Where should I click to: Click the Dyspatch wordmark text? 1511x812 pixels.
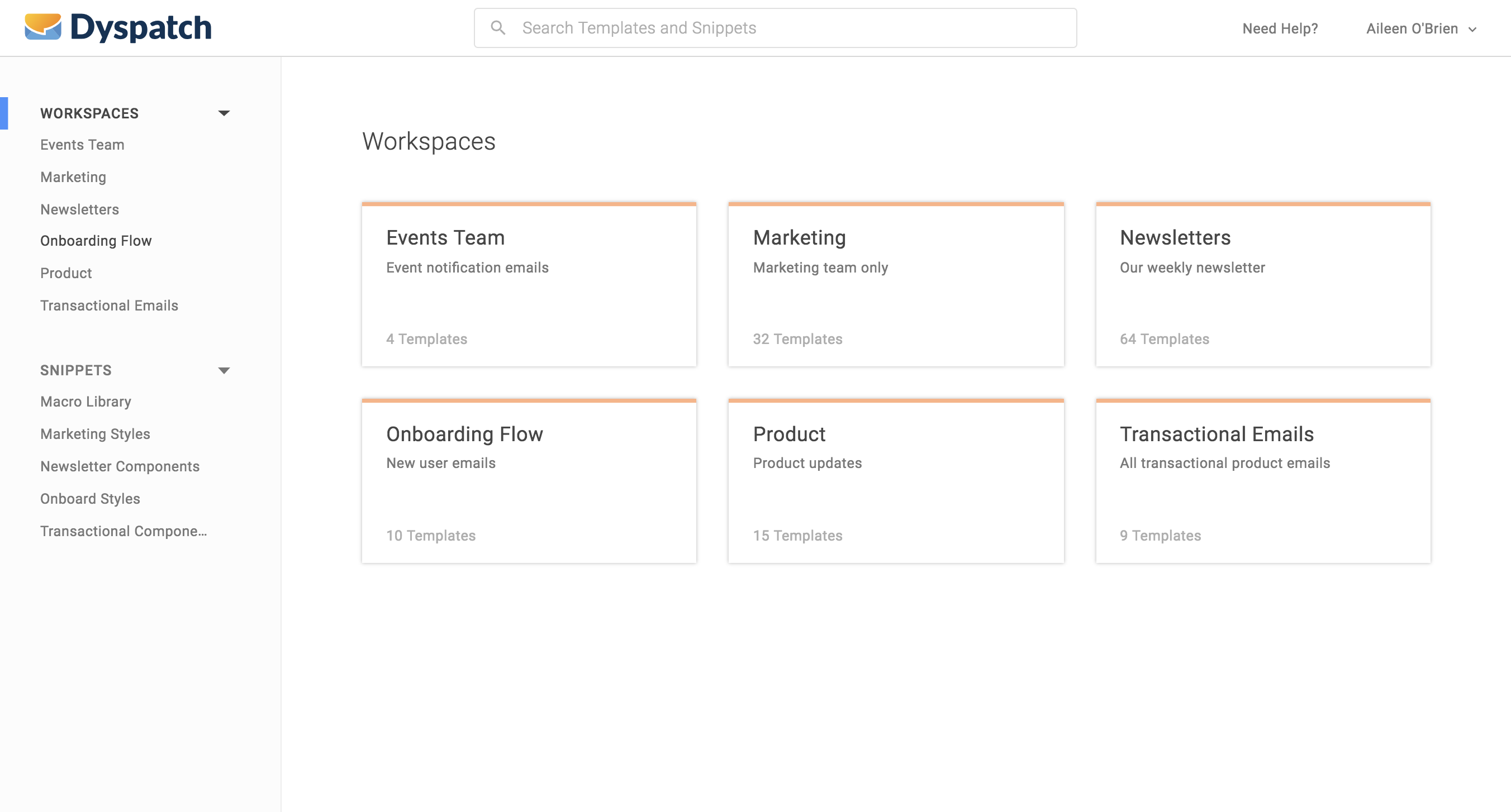point(141,27)
